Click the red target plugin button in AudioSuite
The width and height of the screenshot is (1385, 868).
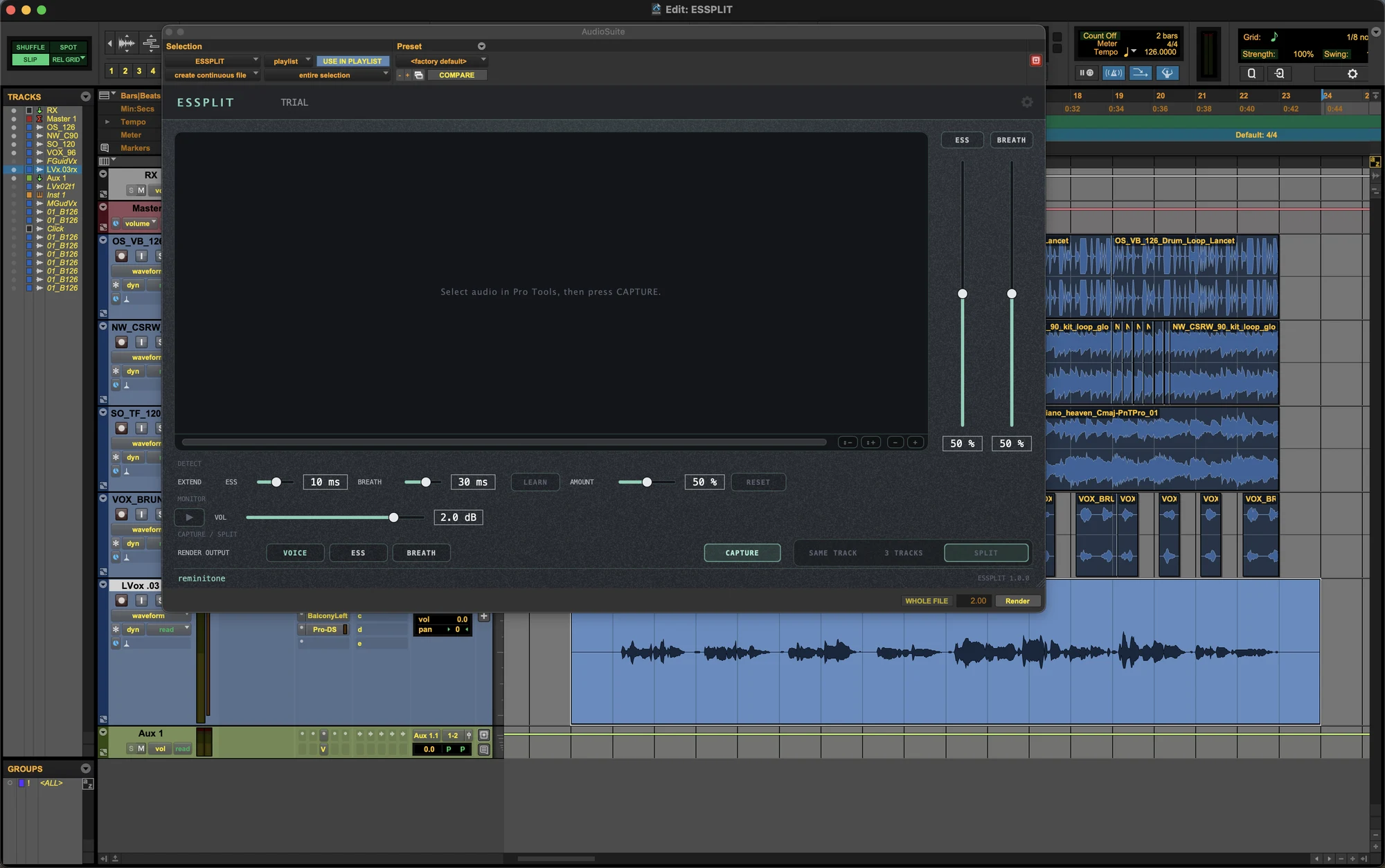(x=1036, y=60)
